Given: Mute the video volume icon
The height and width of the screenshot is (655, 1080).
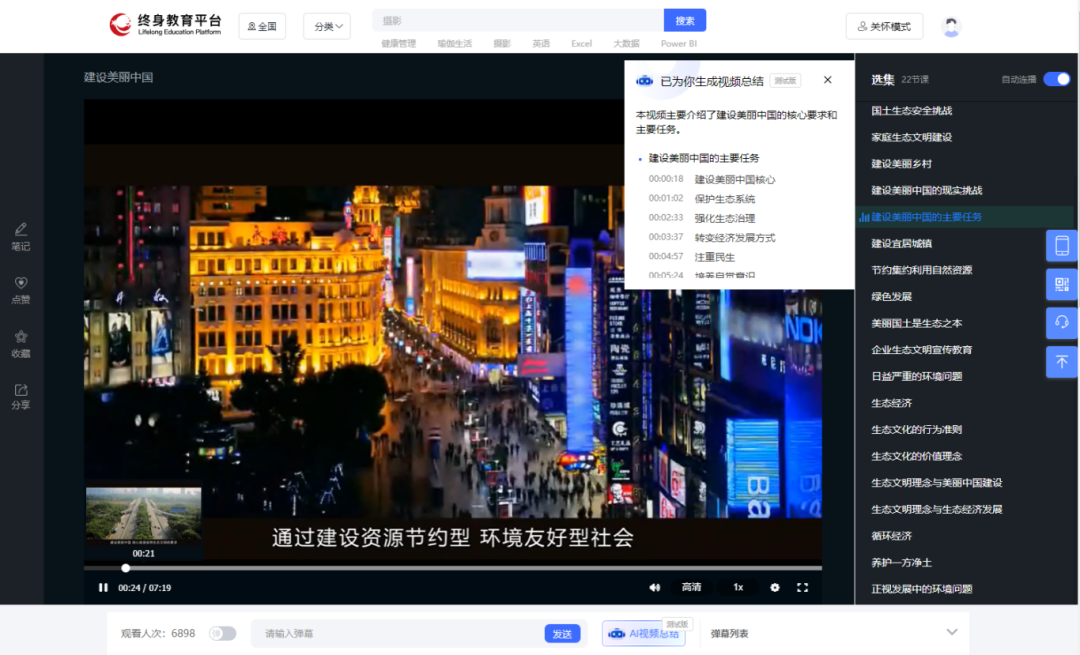Looking at the screenshot, I should [x=654, y=588].
